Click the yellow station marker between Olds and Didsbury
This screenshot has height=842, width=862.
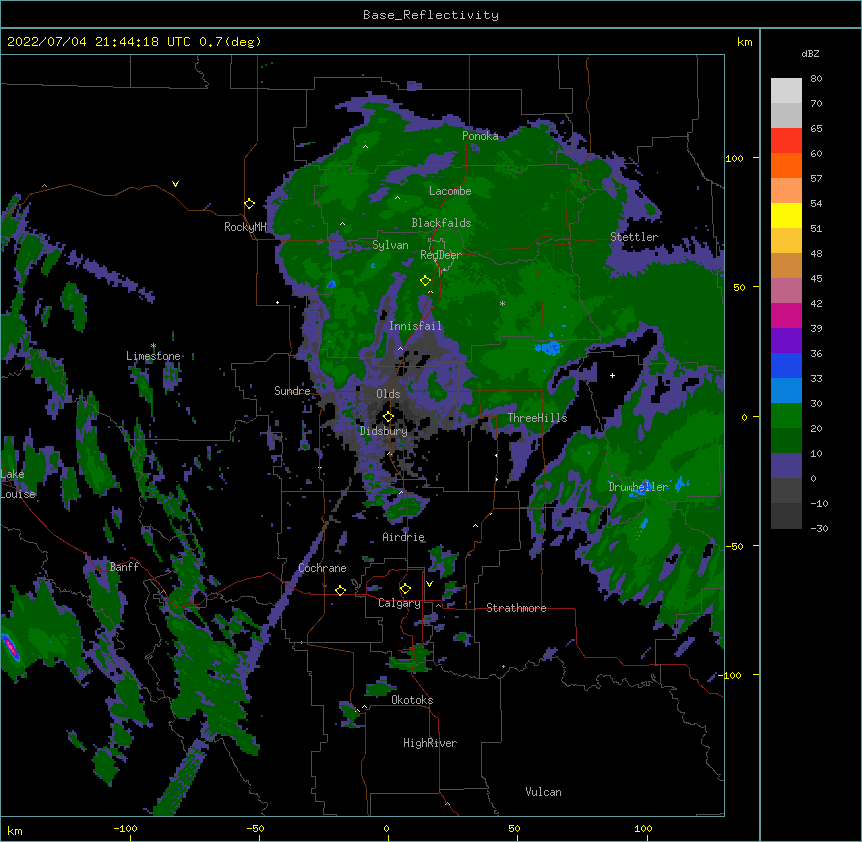[x=388, y=417]
